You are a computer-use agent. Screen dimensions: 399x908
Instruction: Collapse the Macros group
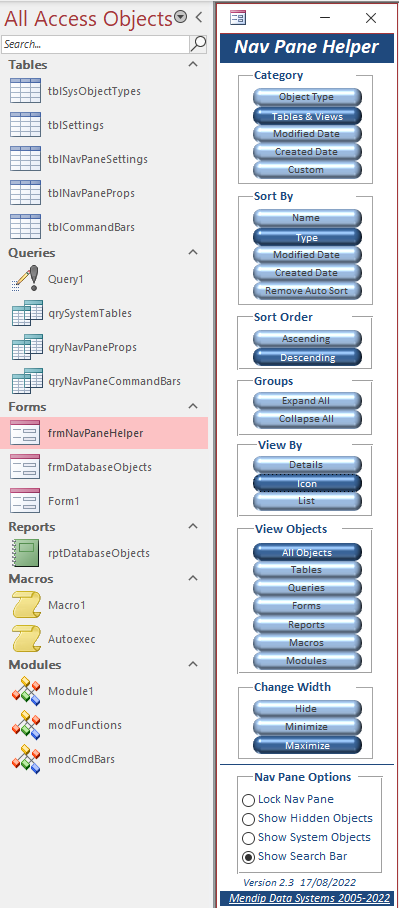coord(193,578)
